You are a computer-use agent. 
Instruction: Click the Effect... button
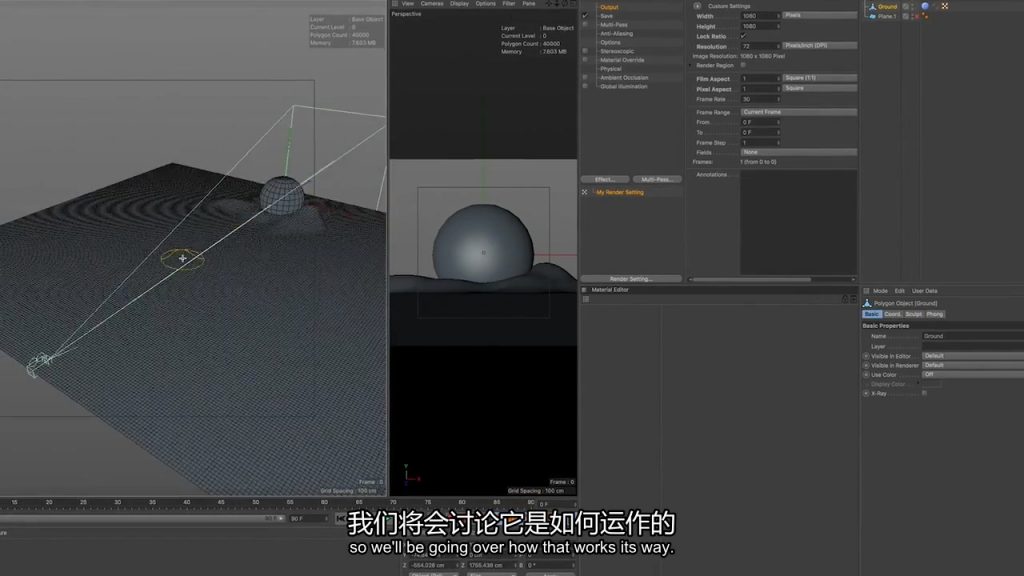pyautogui.click(x=605, y=179)
